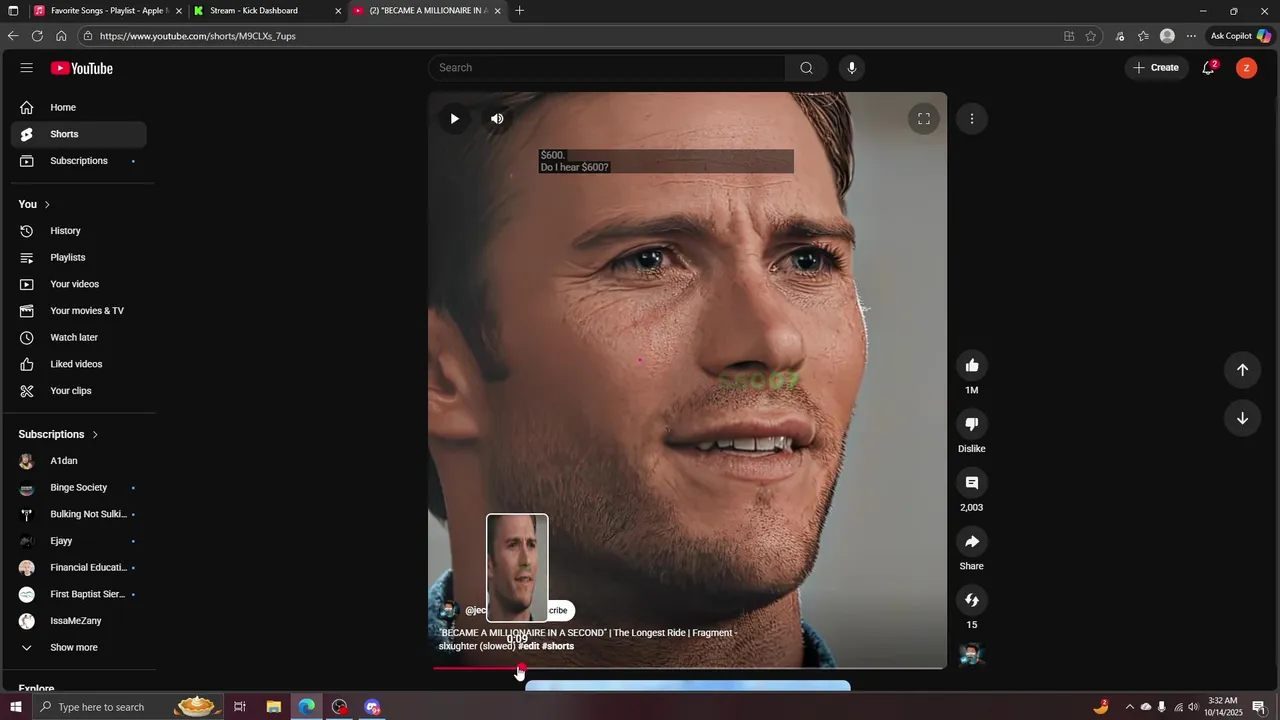This screenshot has height=720, width=1280.
Task: Close the Kick Dashboard tab
Action: pyautogui.click(x=338, y=11)
